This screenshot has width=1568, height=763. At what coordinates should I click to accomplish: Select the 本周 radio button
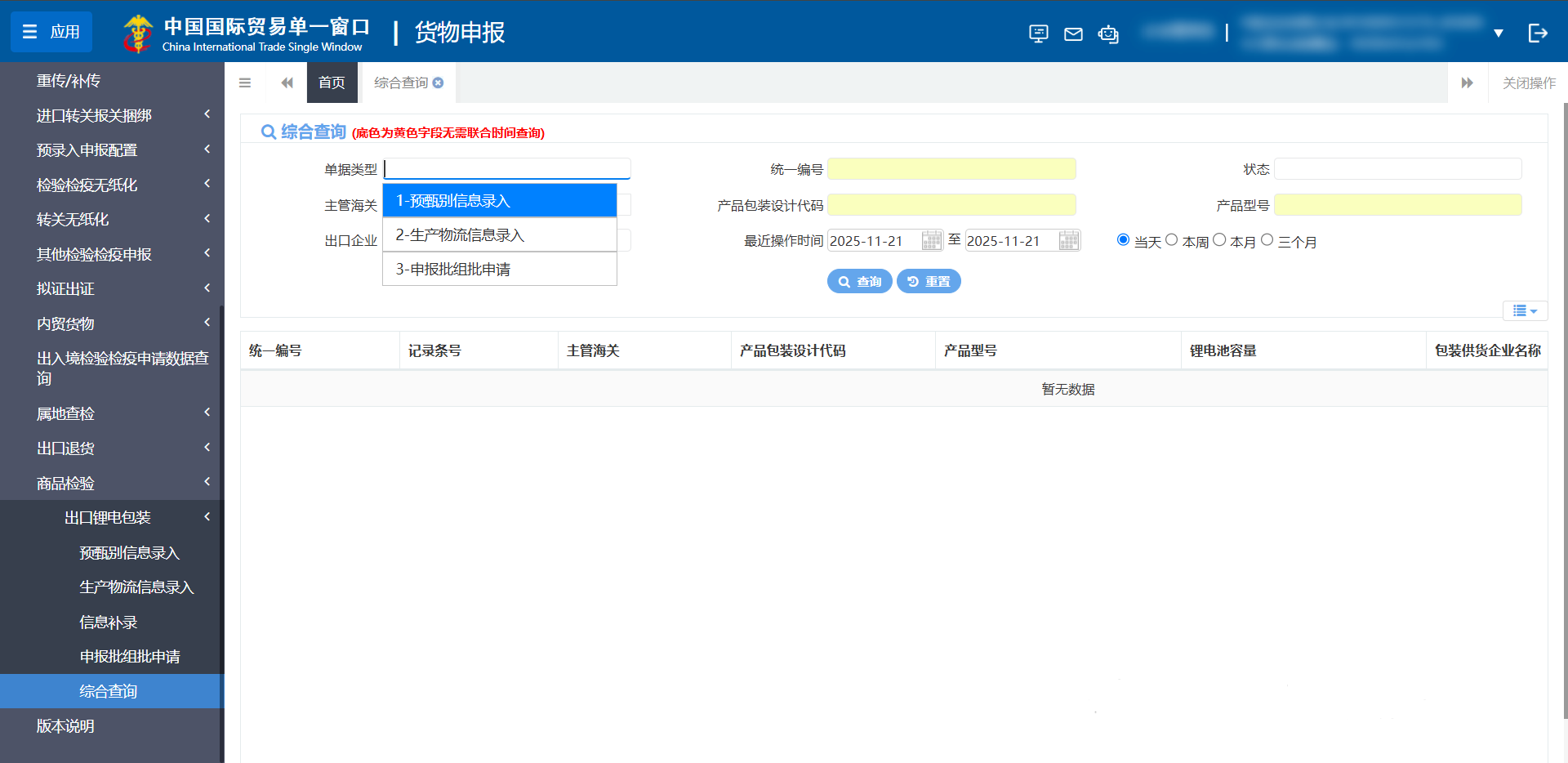tap(1171, 239)
